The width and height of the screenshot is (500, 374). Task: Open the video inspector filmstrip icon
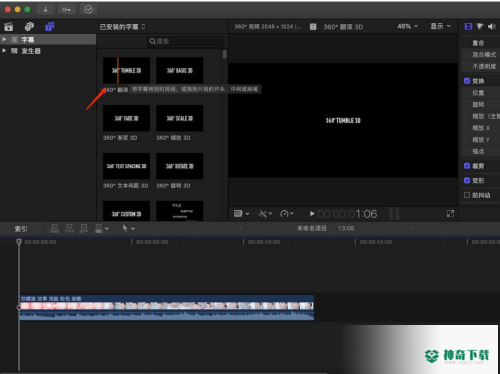coord(468,27)
